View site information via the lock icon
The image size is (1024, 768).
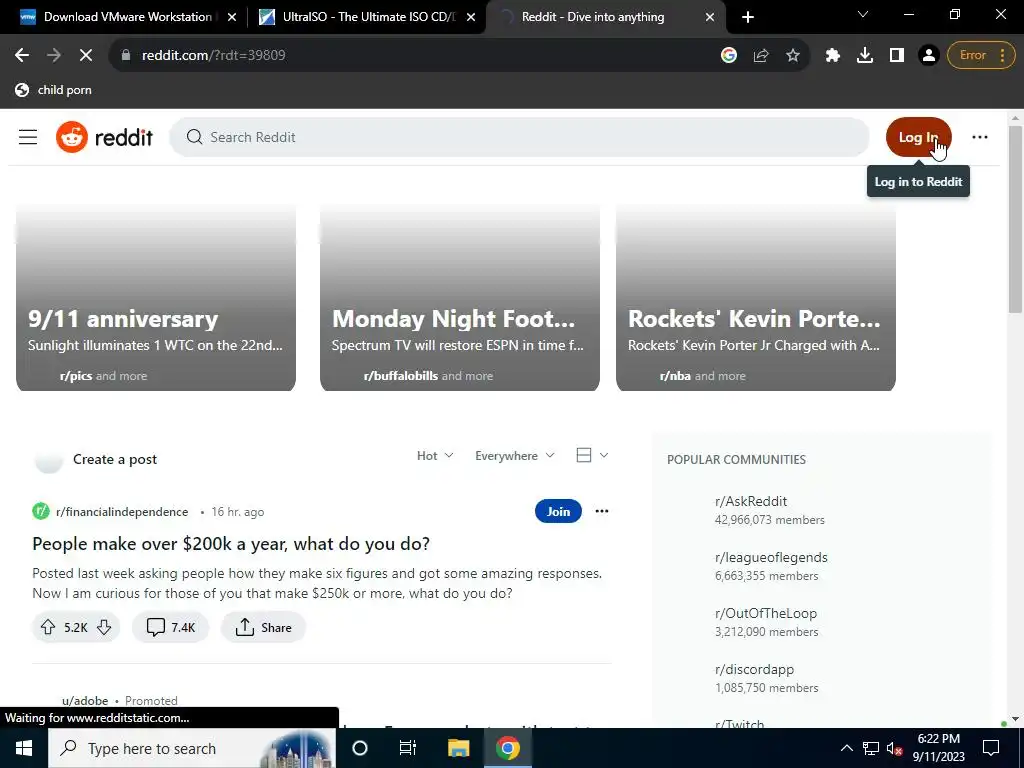click(126, 56)
